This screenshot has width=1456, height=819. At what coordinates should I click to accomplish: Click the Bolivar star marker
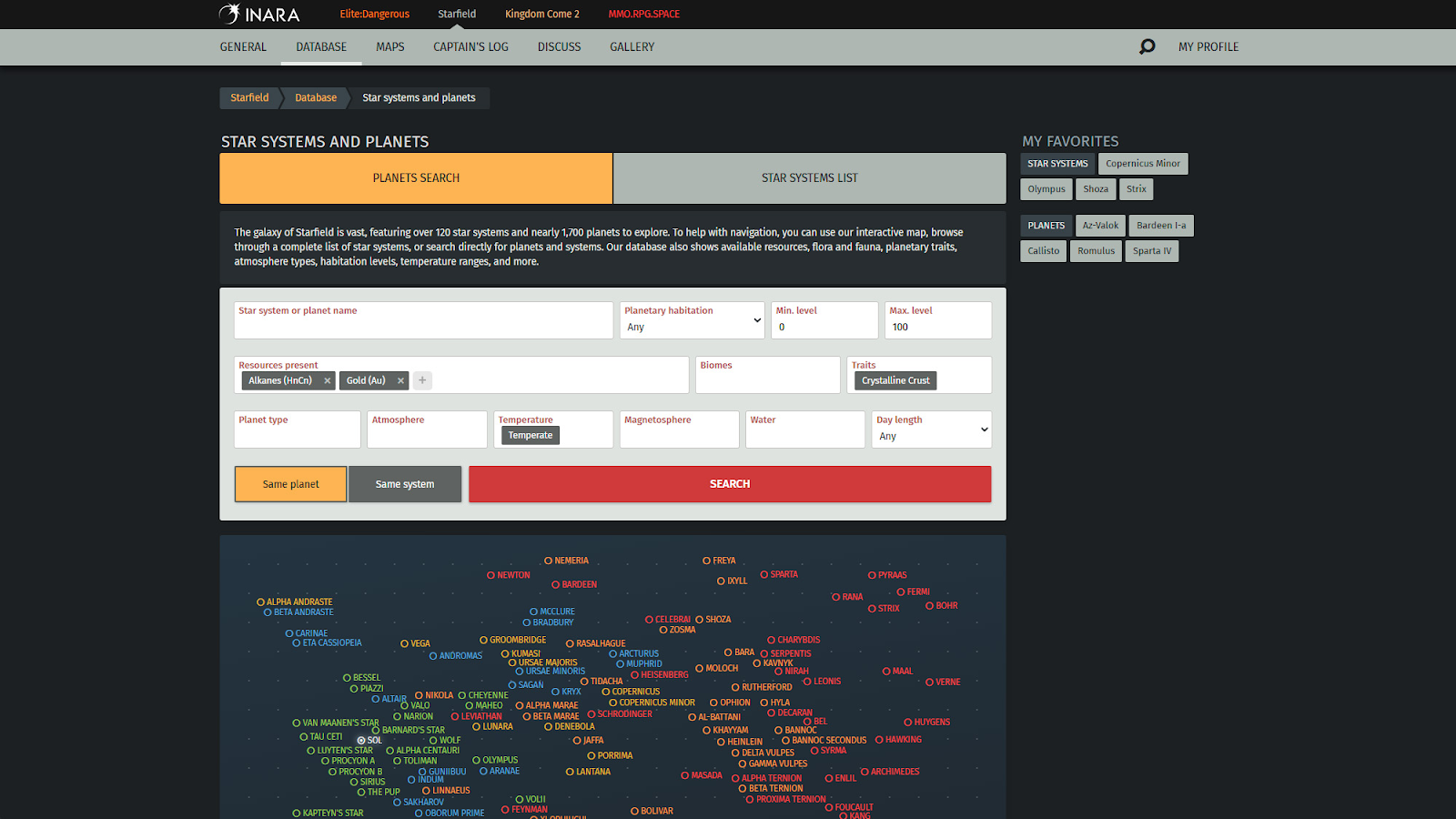635,811
